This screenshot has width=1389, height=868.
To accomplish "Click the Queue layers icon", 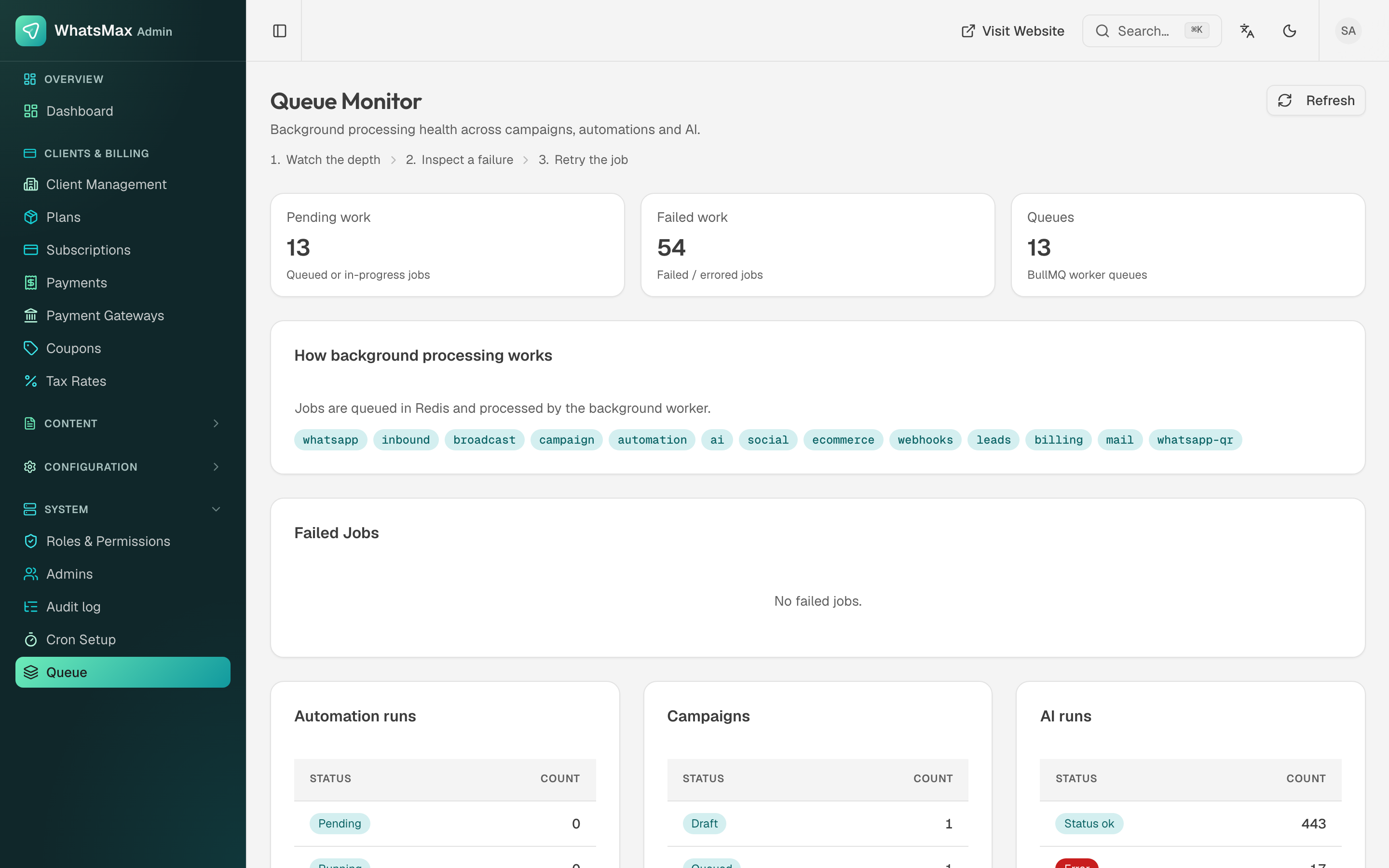I will point(31,672).
